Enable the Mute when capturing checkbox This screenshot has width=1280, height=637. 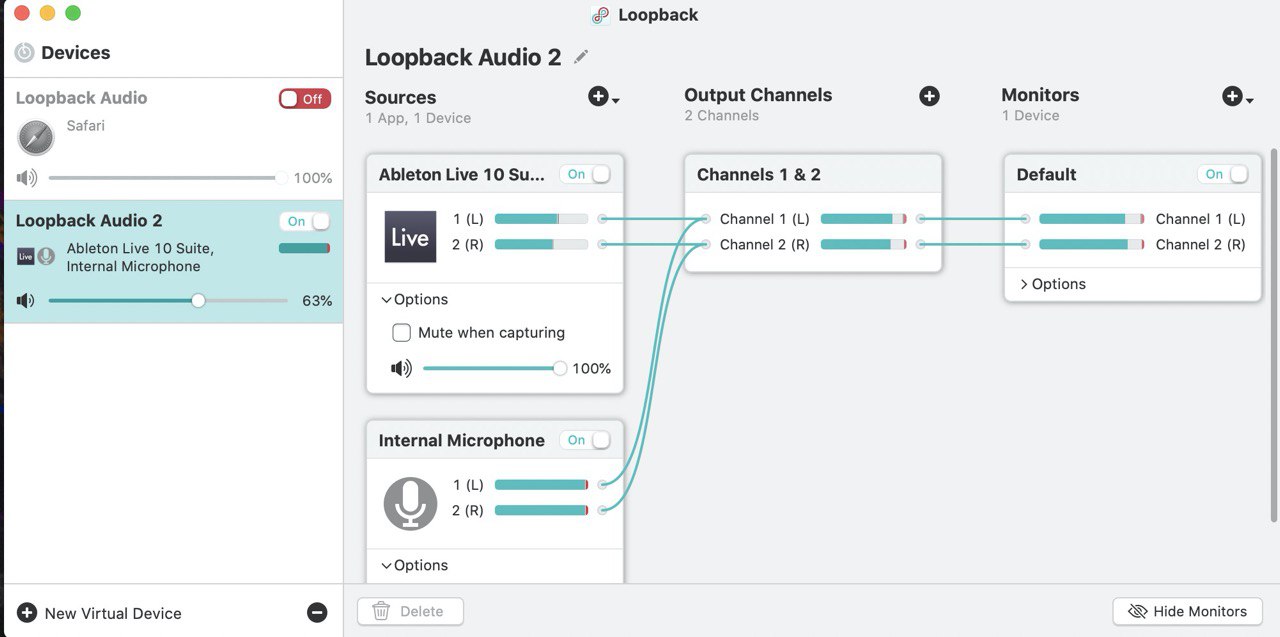click(x=401, y=333)
